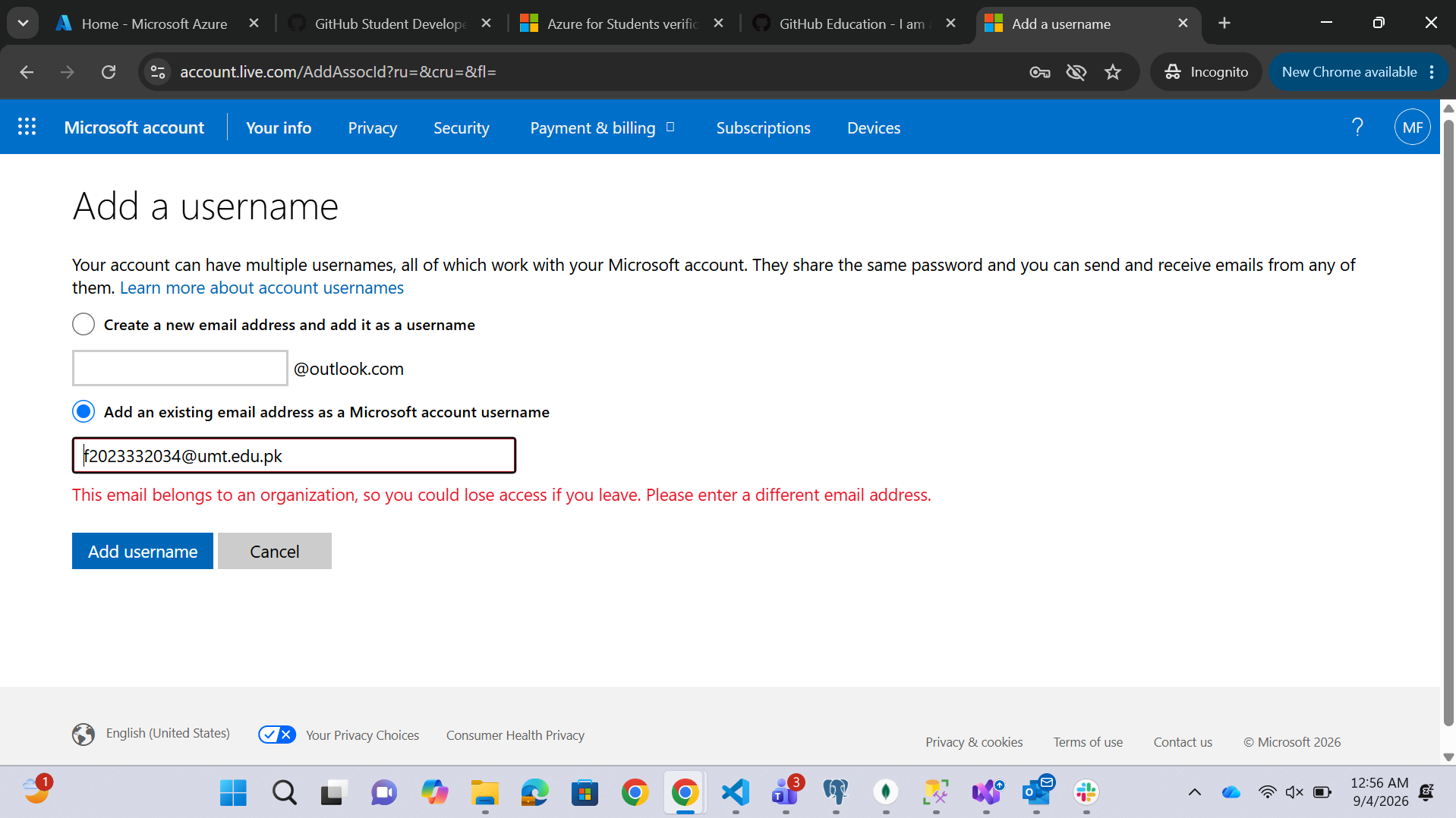Open a new browser tab
1456x818 pixels.
(1224, 24)
